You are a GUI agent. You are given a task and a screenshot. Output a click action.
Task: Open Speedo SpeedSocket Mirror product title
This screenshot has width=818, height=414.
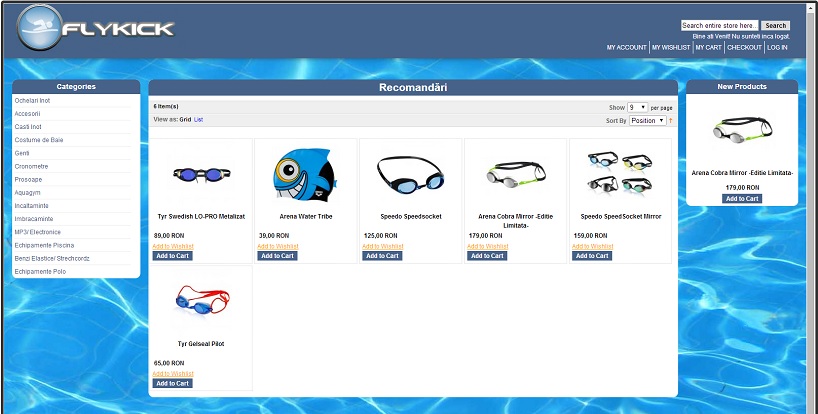pos(621,216)
